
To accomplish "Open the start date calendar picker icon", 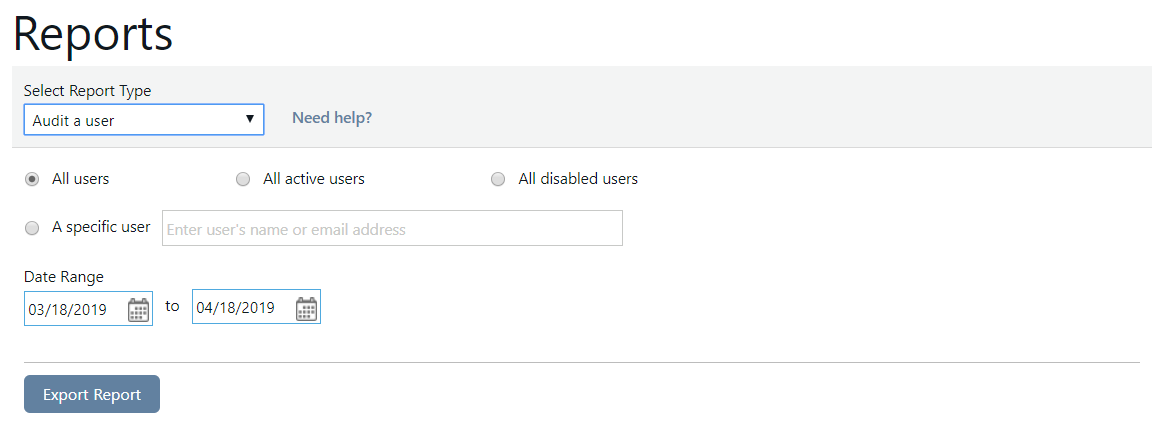I will point(138,309).
